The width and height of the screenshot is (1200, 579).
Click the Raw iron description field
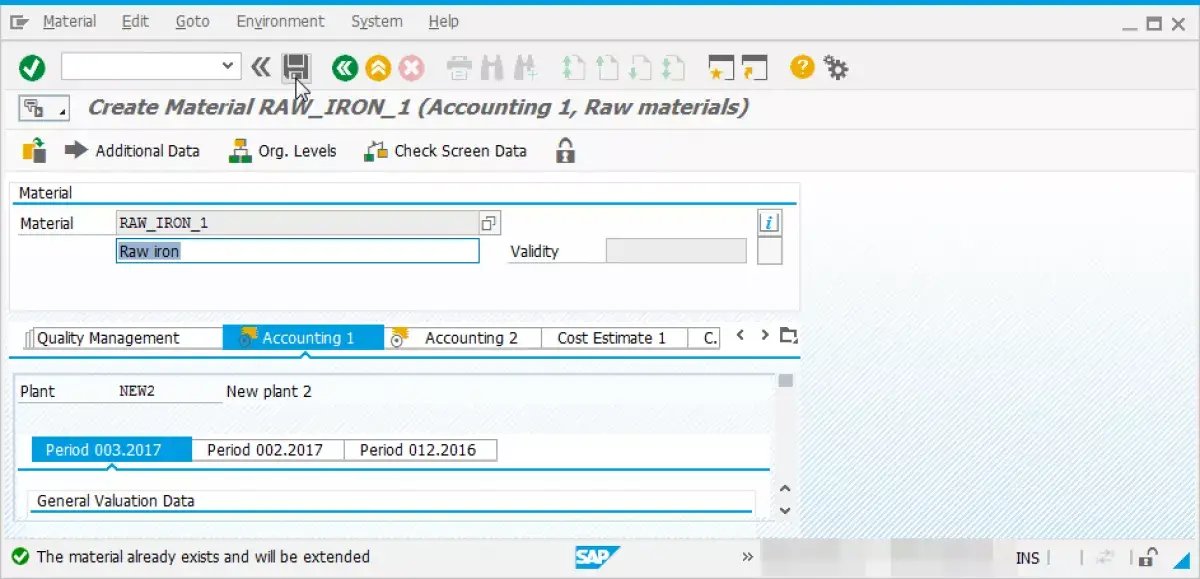coord(298,251)
